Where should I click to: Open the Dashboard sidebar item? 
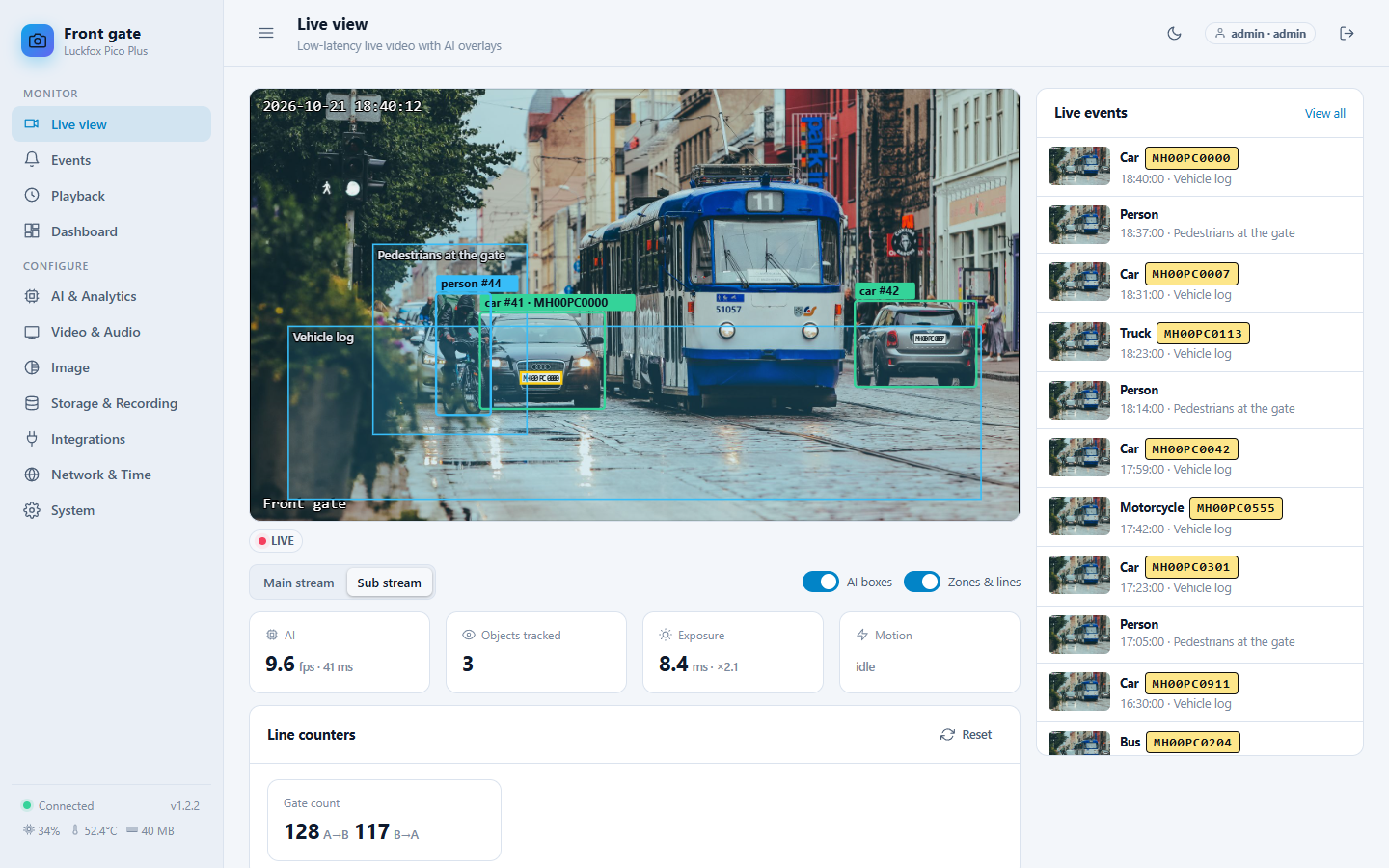[111, 231]
